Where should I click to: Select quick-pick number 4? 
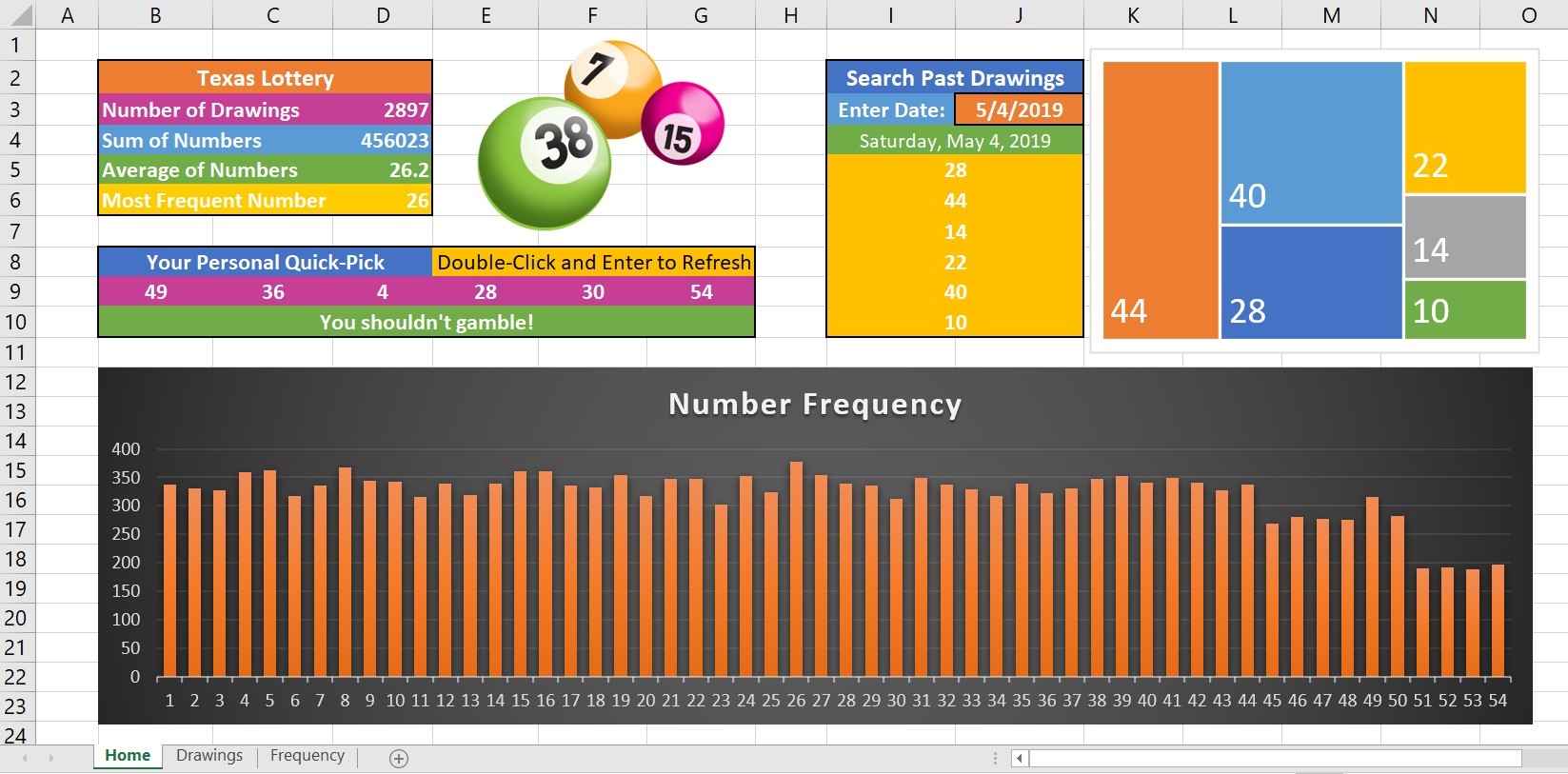click(x=383, y=291)
